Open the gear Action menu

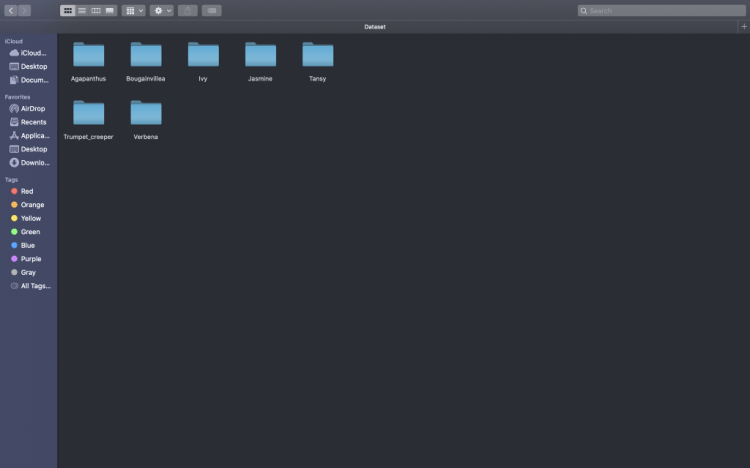(161, 10)
